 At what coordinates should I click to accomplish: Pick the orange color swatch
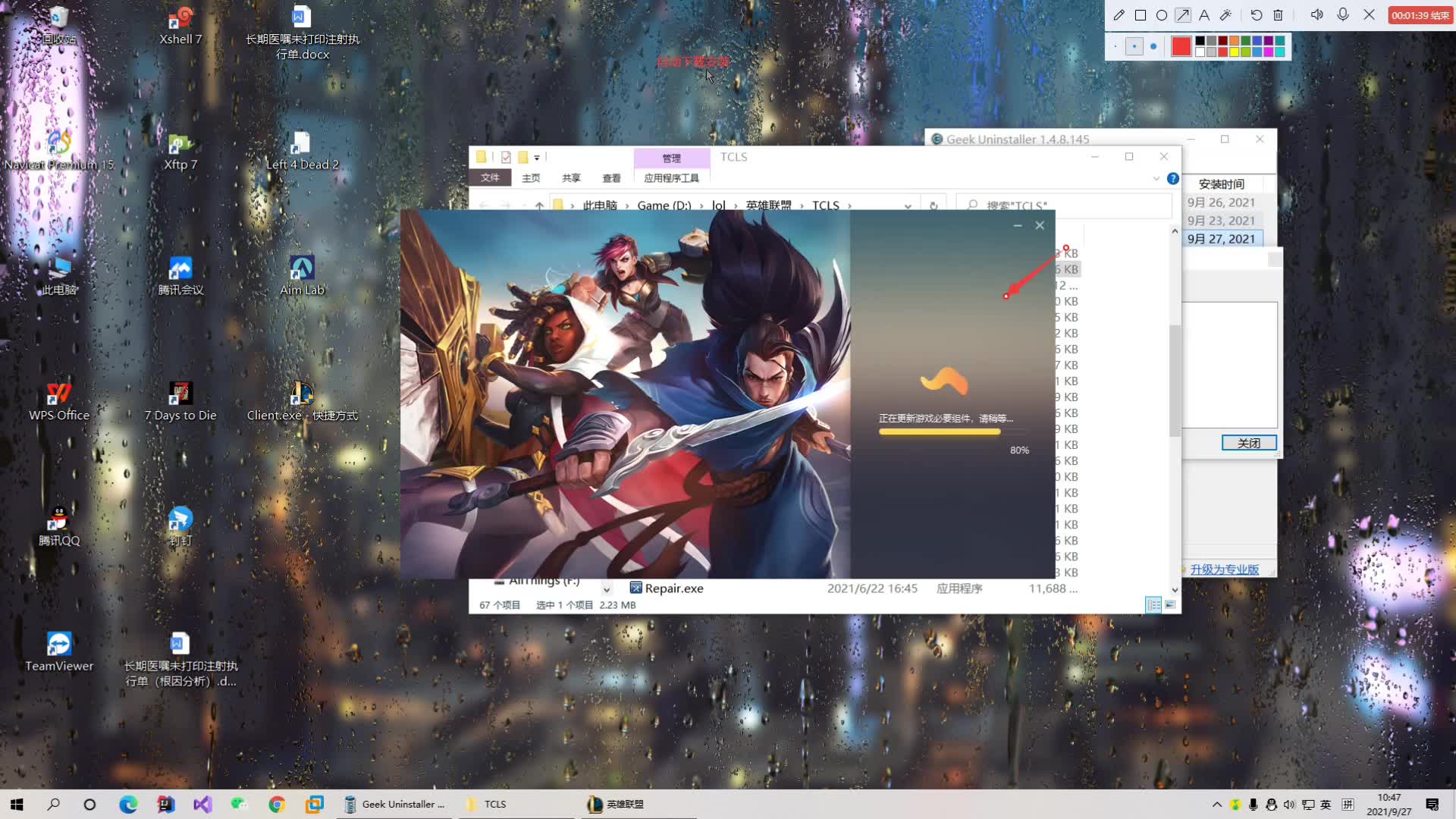tap(1234, 41)
